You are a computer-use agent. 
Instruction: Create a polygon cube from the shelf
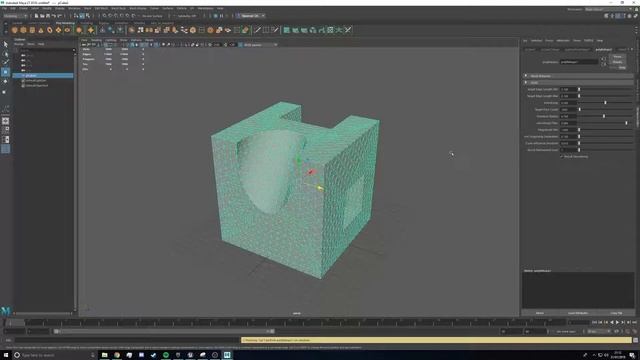[23, 30]
